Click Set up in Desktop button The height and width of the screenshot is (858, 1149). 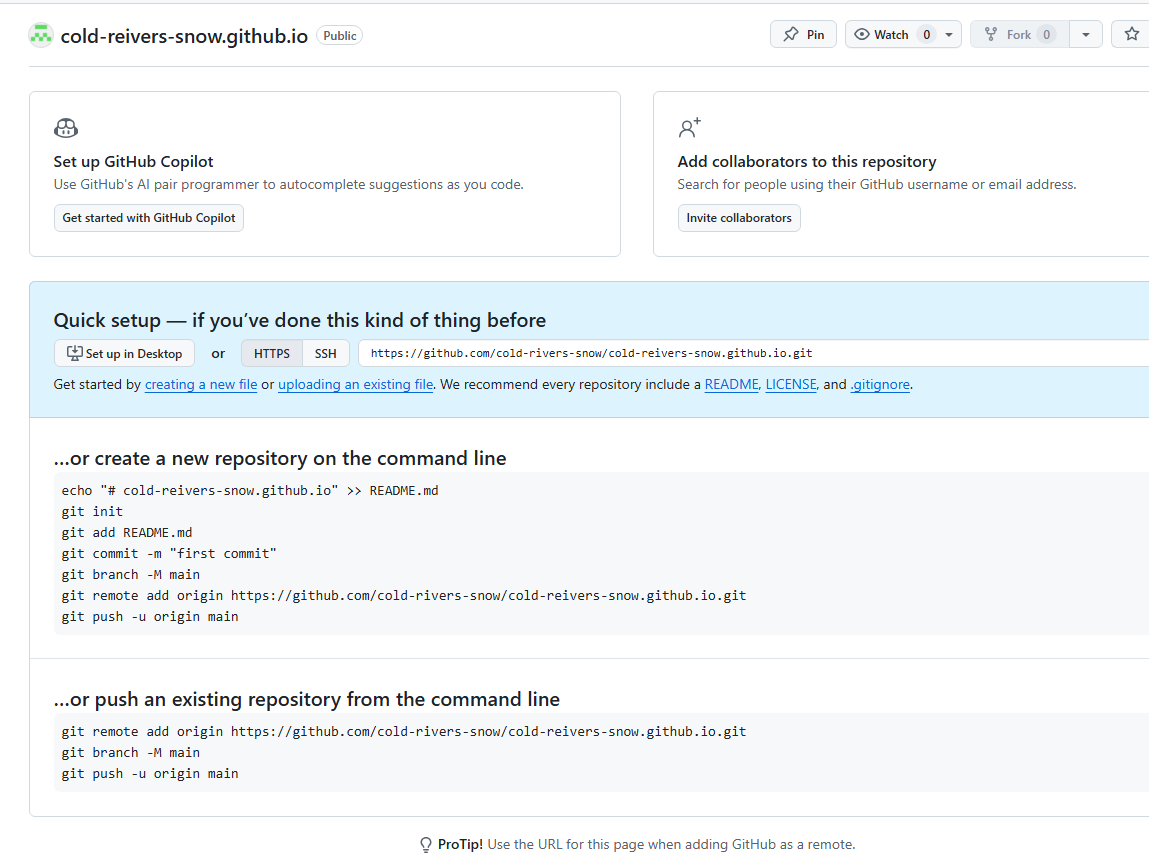tap(125, 353)
